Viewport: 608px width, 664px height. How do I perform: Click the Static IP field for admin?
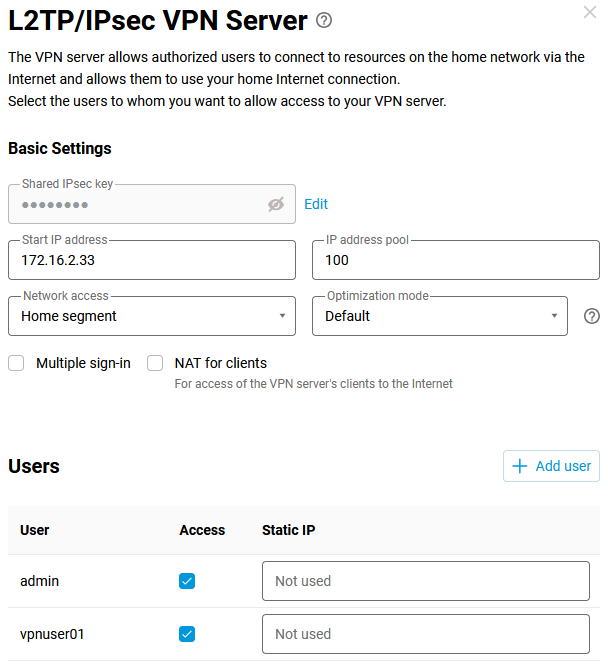pos(426,581)
